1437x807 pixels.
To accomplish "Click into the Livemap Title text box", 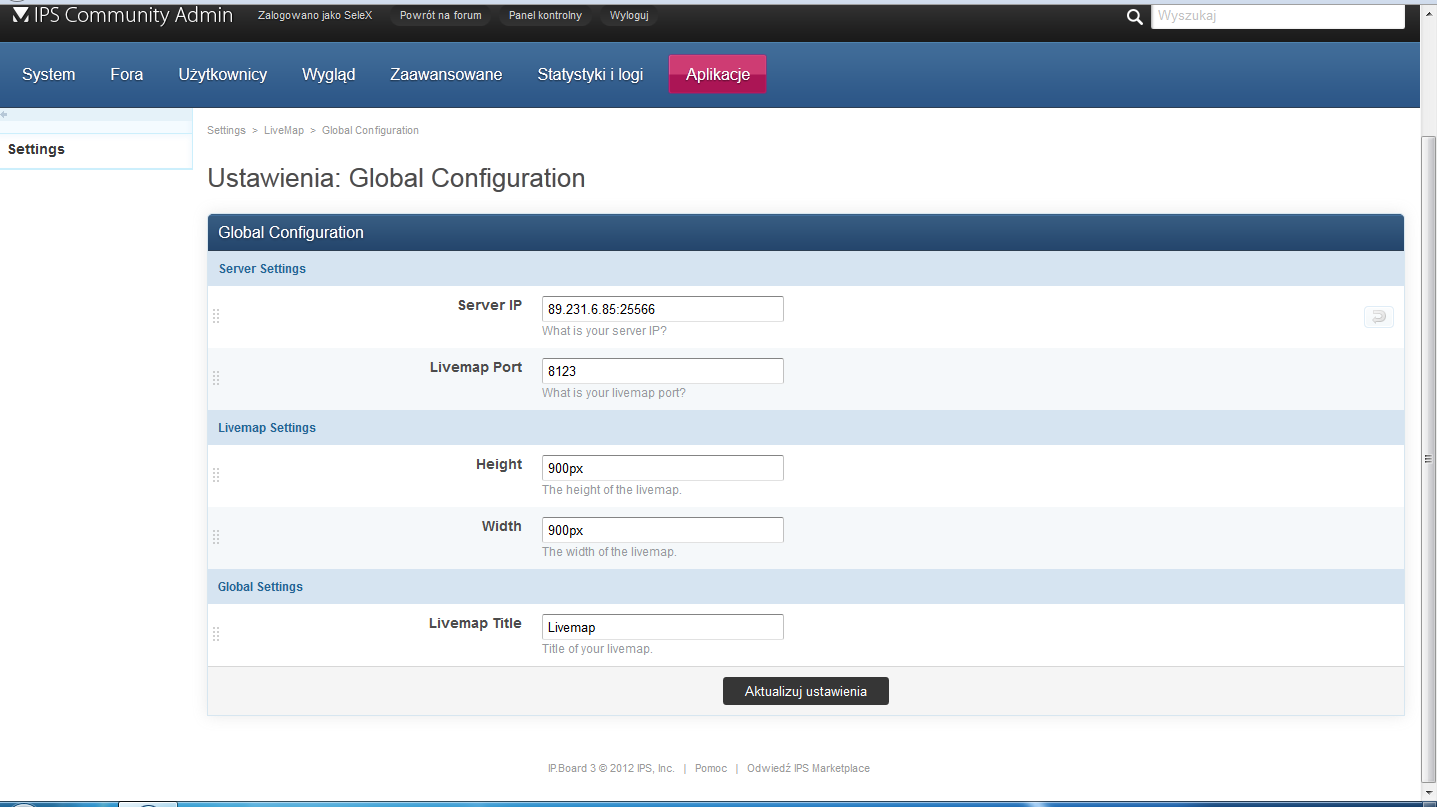I will (662, 627).
